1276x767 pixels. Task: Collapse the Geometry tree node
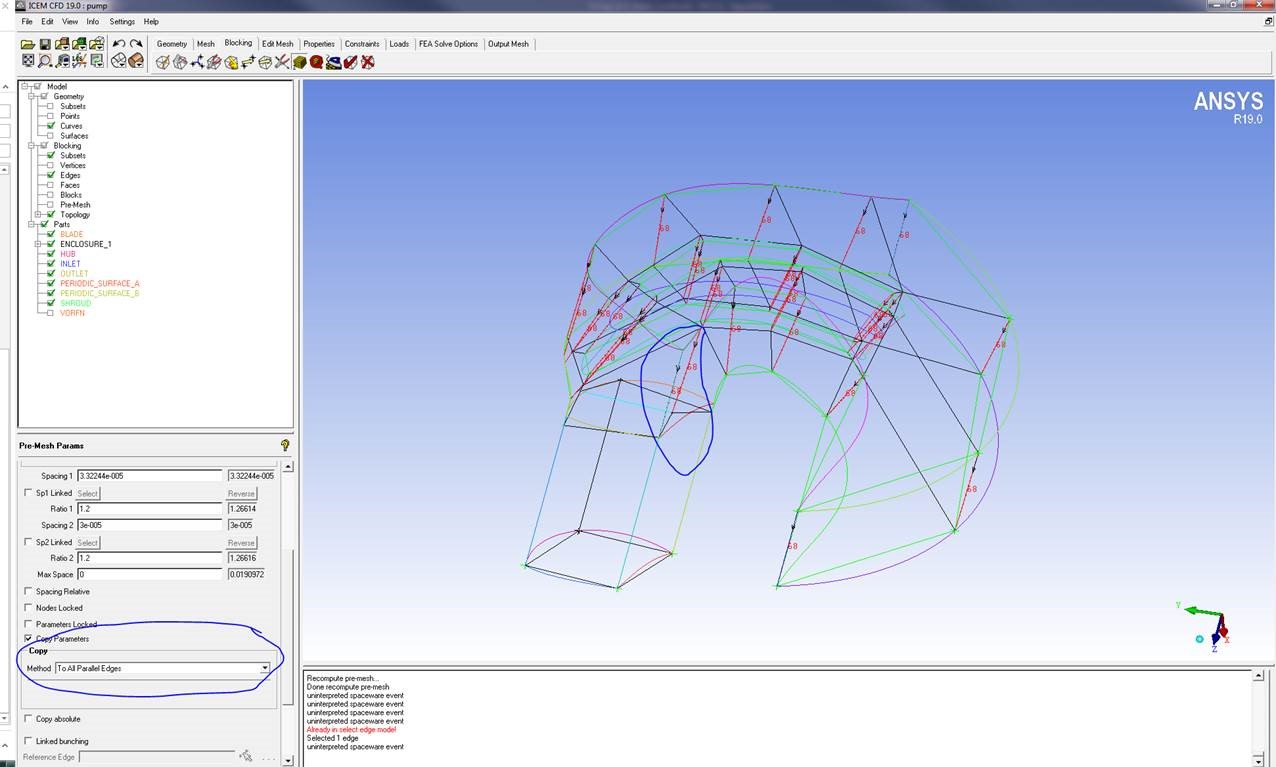(31, 96)
